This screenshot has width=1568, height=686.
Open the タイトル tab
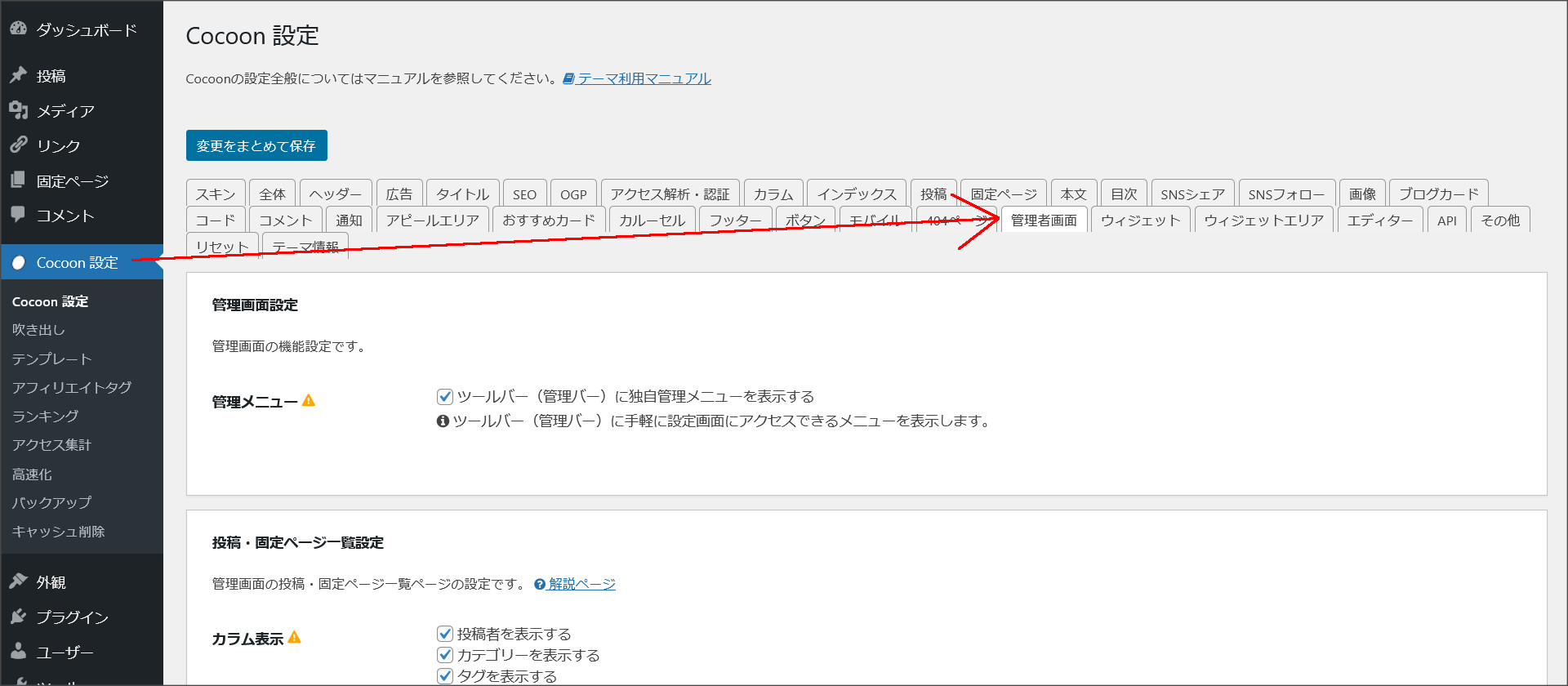[x=462, y=194]
